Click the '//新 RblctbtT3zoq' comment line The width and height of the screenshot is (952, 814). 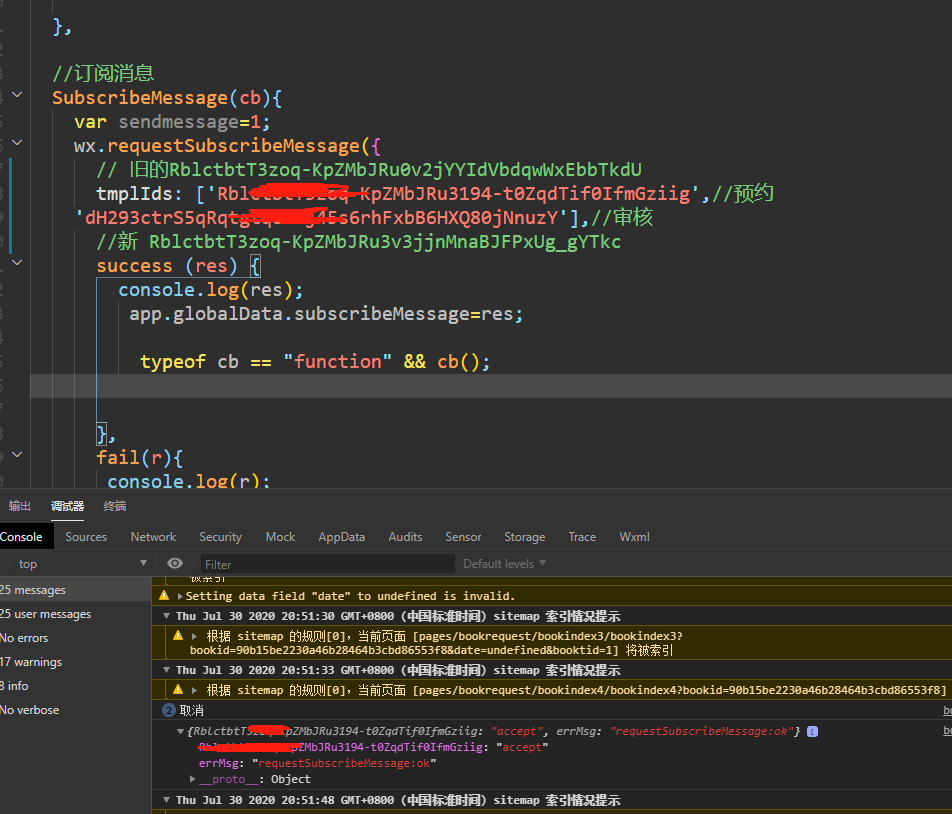click(x=358, y=242)
